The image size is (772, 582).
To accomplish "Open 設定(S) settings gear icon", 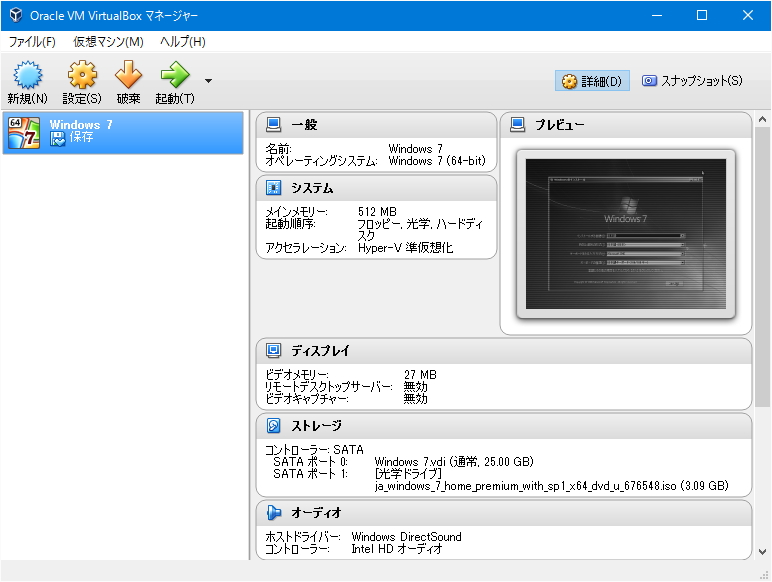I will [82, 75].
